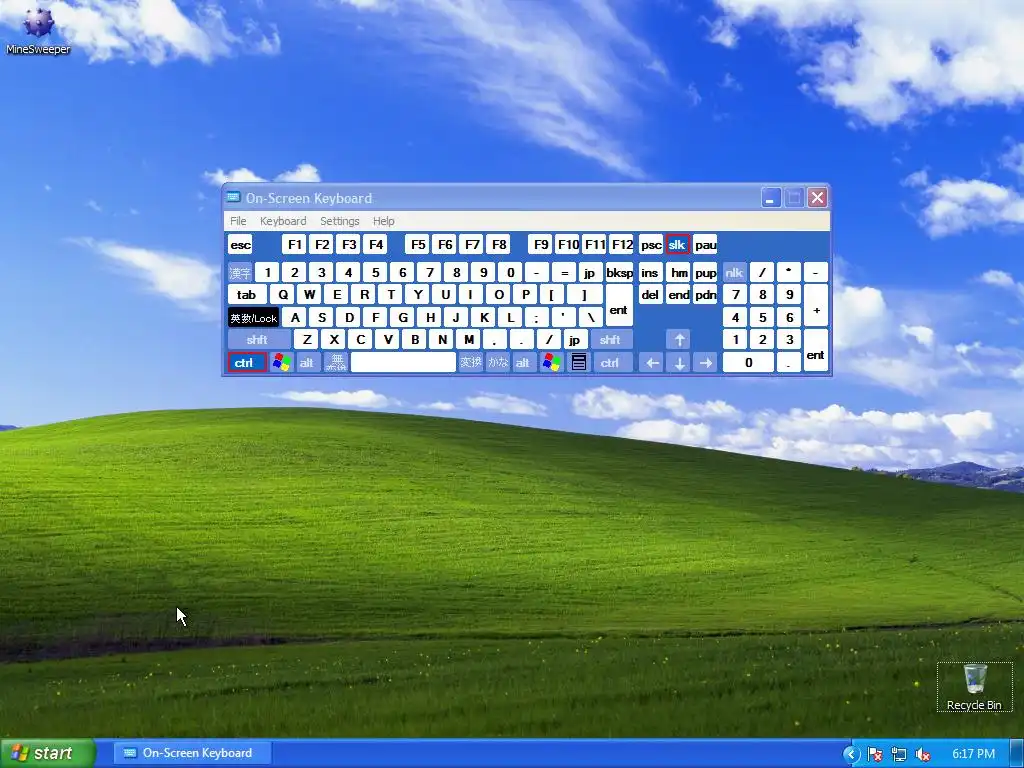Screen dimensions: 1024x768
Task: Toggle the left alt key
Action: click(308, 362)
